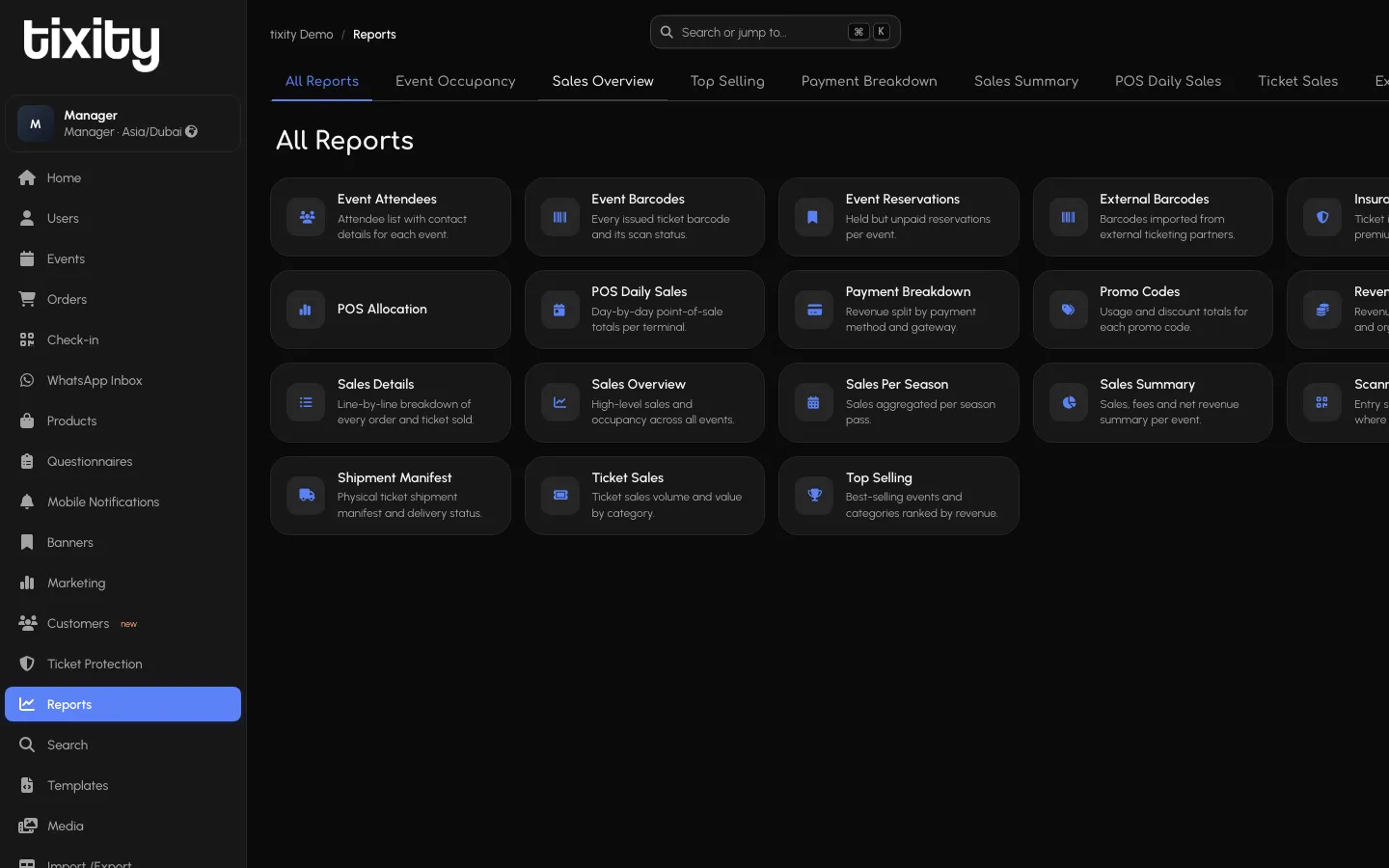Click the tixity Demo breadcrumb link

[301, 35]
